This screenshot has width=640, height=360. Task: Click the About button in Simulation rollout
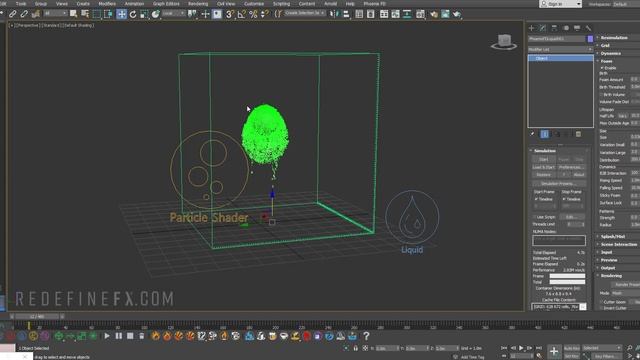[x=579, y=175]
